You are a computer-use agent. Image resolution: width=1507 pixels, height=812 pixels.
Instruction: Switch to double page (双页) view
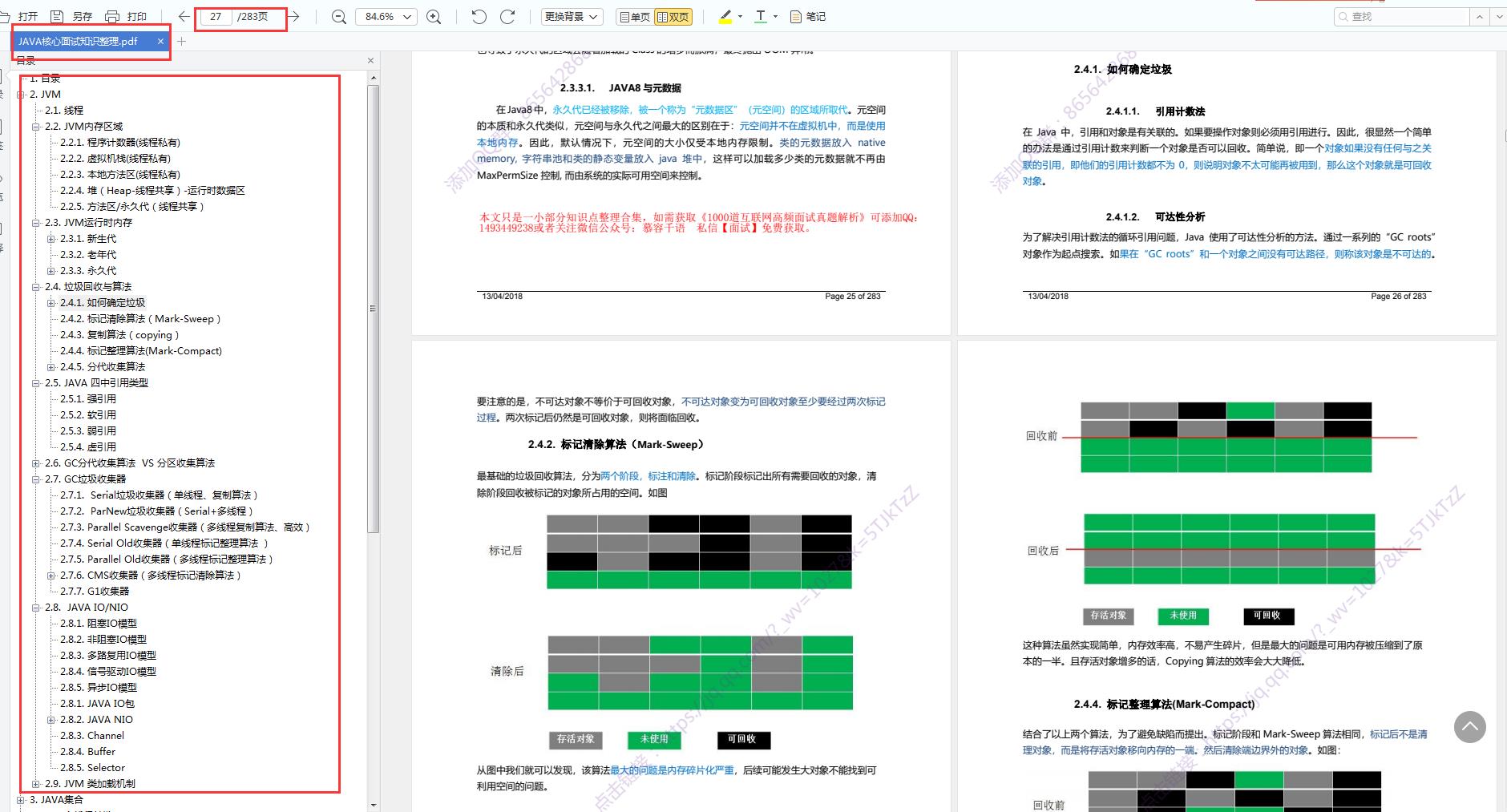673,16
